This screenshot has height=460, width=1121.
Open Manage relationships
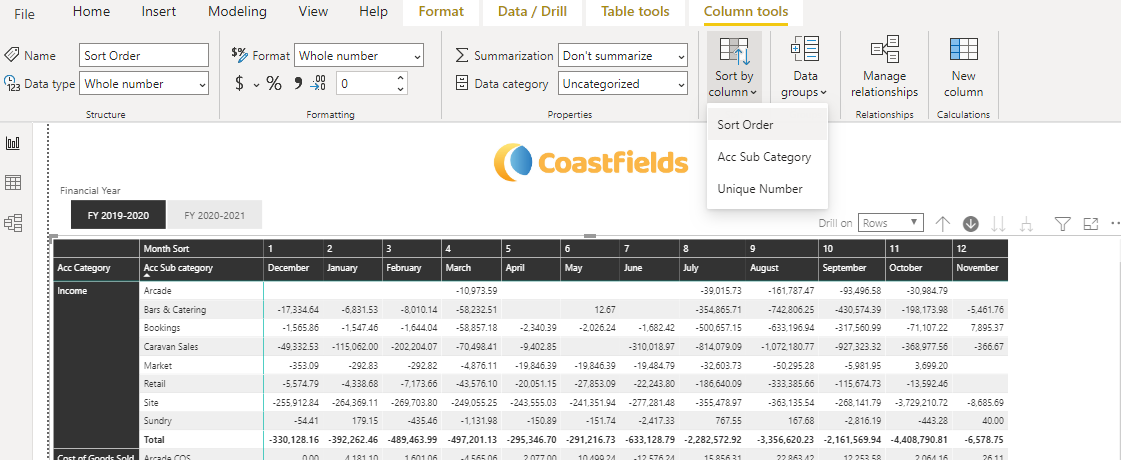coord(884,68)
